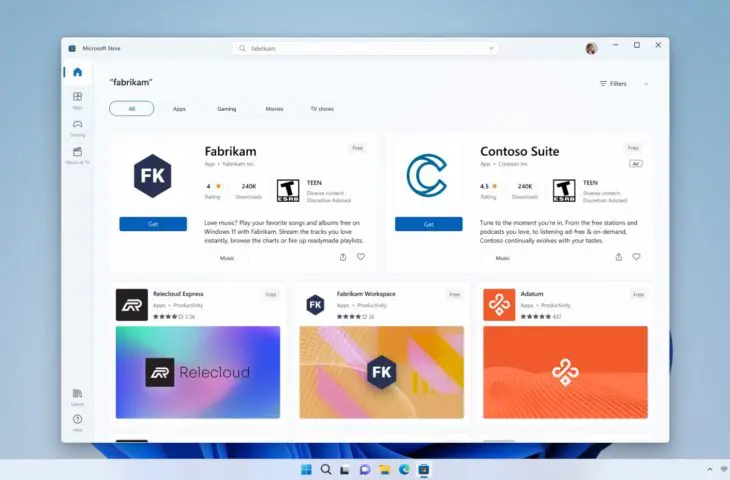Screen dimensions: 730x480
Task: Open Help in the sidebar
Action: coord(77,423)
